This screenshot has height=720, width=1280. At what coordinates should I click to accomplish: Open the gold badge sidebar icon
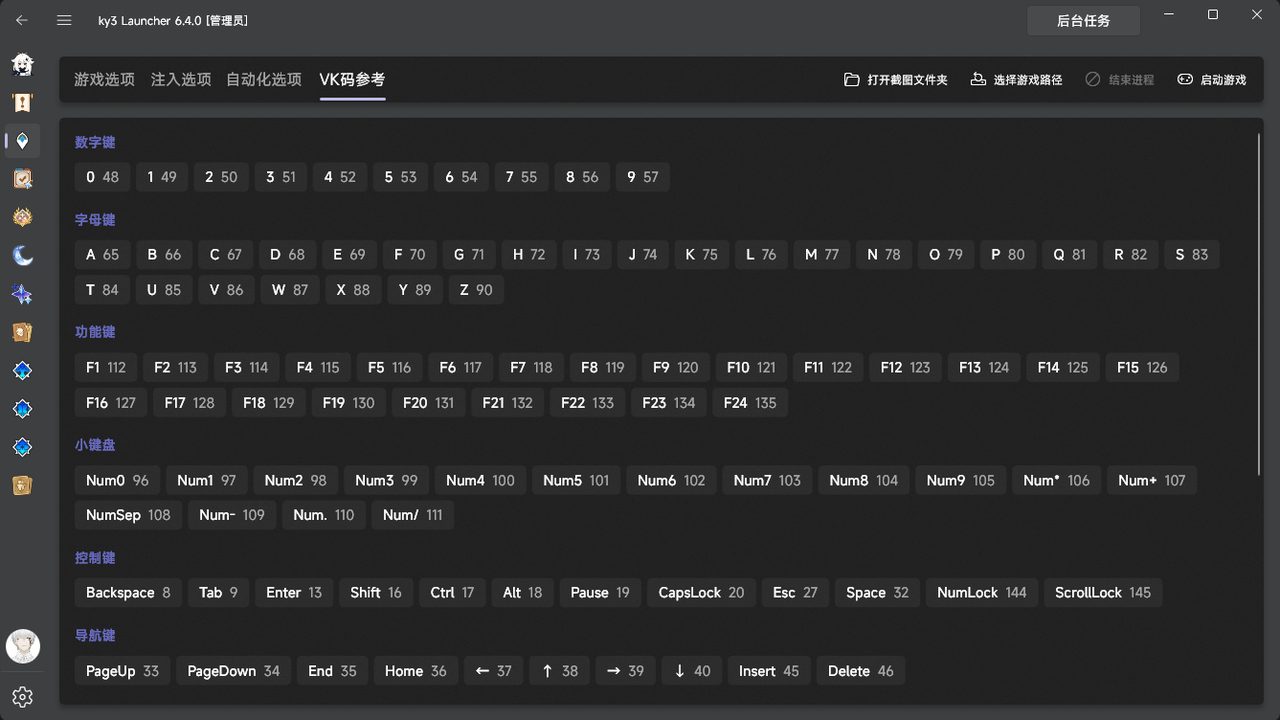(x=22, y=217)
